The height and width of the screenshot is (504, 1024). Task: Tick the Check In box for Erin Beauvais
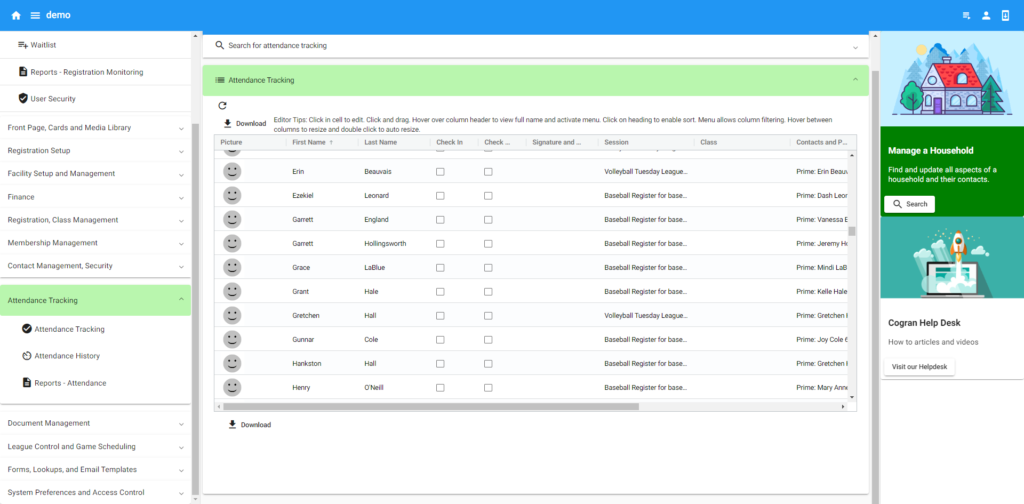click(440, 171)
